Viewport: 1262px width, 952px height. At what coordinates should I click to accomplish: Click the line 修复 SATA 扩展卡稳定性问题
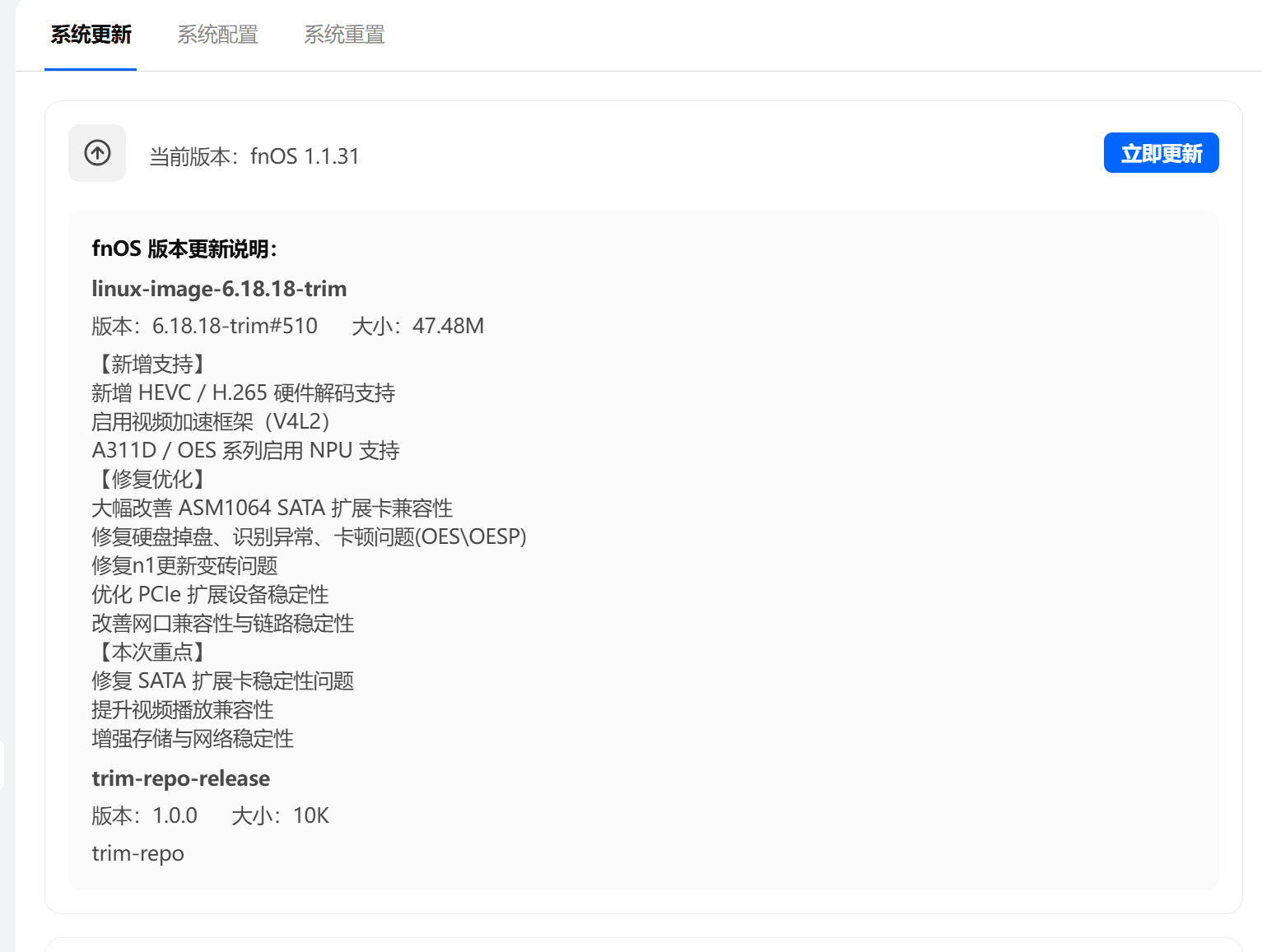(x=223, y=680)
